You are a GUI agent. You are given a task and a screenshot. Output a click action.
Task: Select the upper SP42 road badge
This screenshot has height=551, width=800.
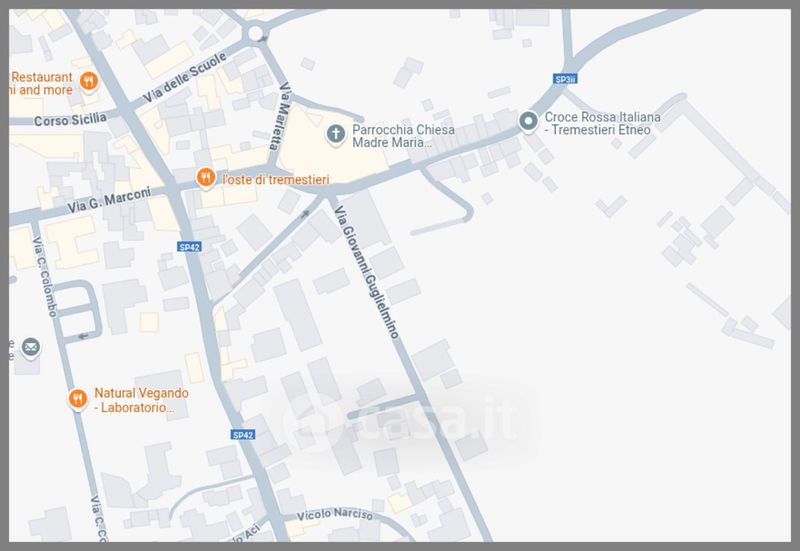click(189, 247)
